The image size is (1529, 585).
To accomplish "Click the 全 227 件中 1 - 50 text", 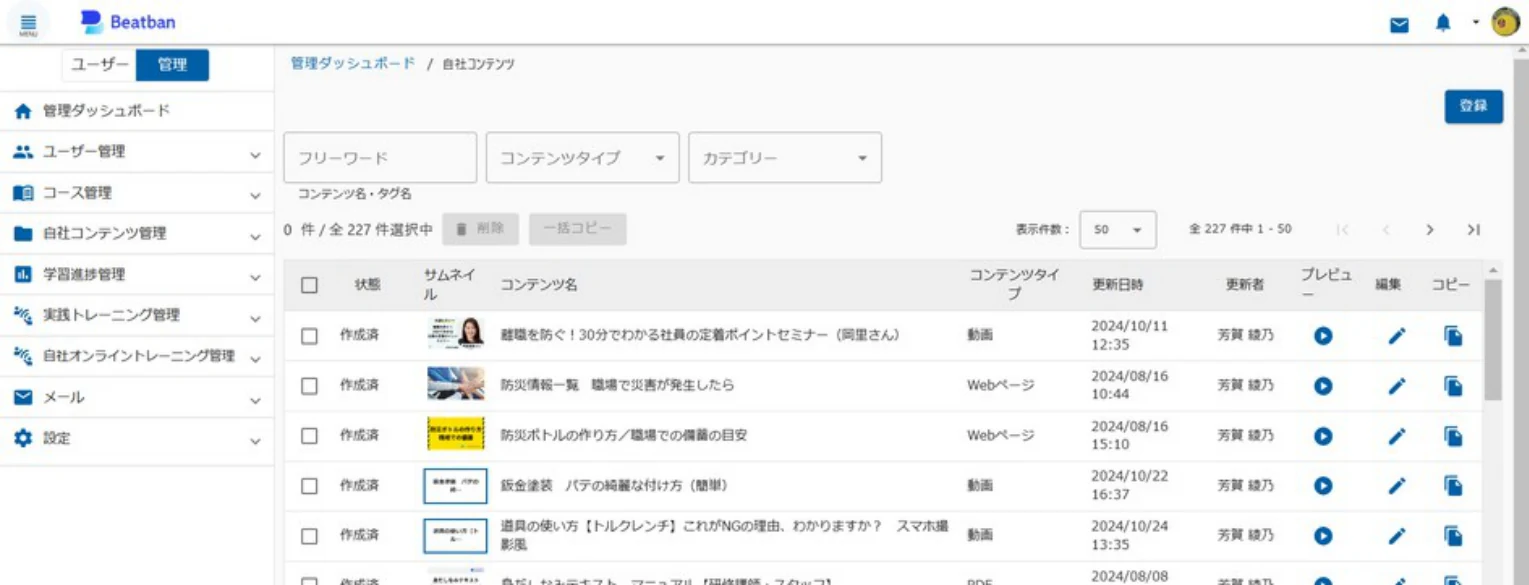I will pyautogui.click(x=1240, y=229).
